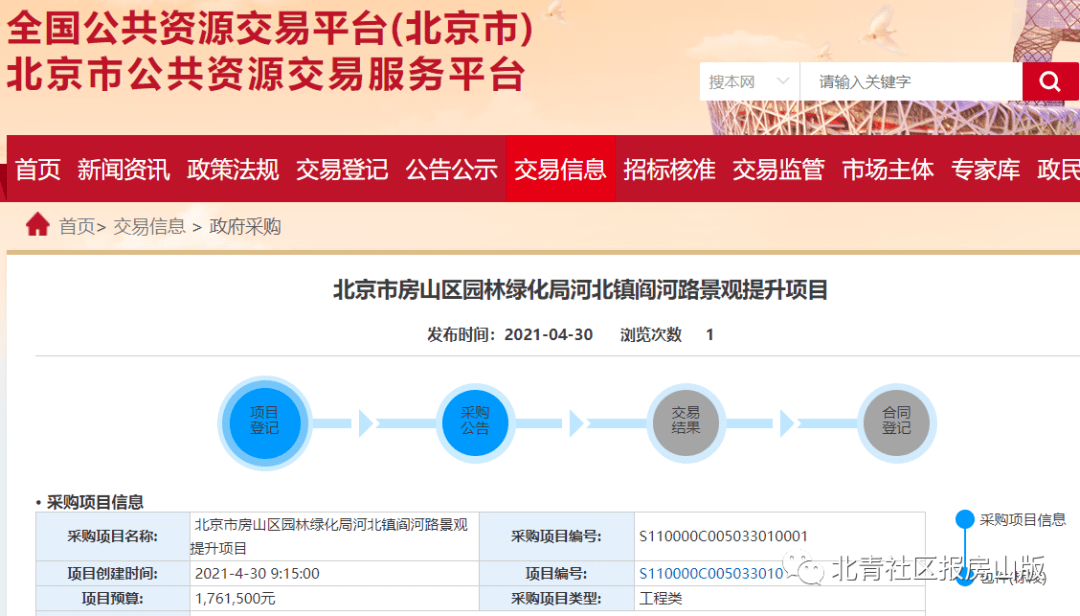Click the 交易信息 breadcrumb link
This screenshot has height=616, width=1080.
(149, 227)
